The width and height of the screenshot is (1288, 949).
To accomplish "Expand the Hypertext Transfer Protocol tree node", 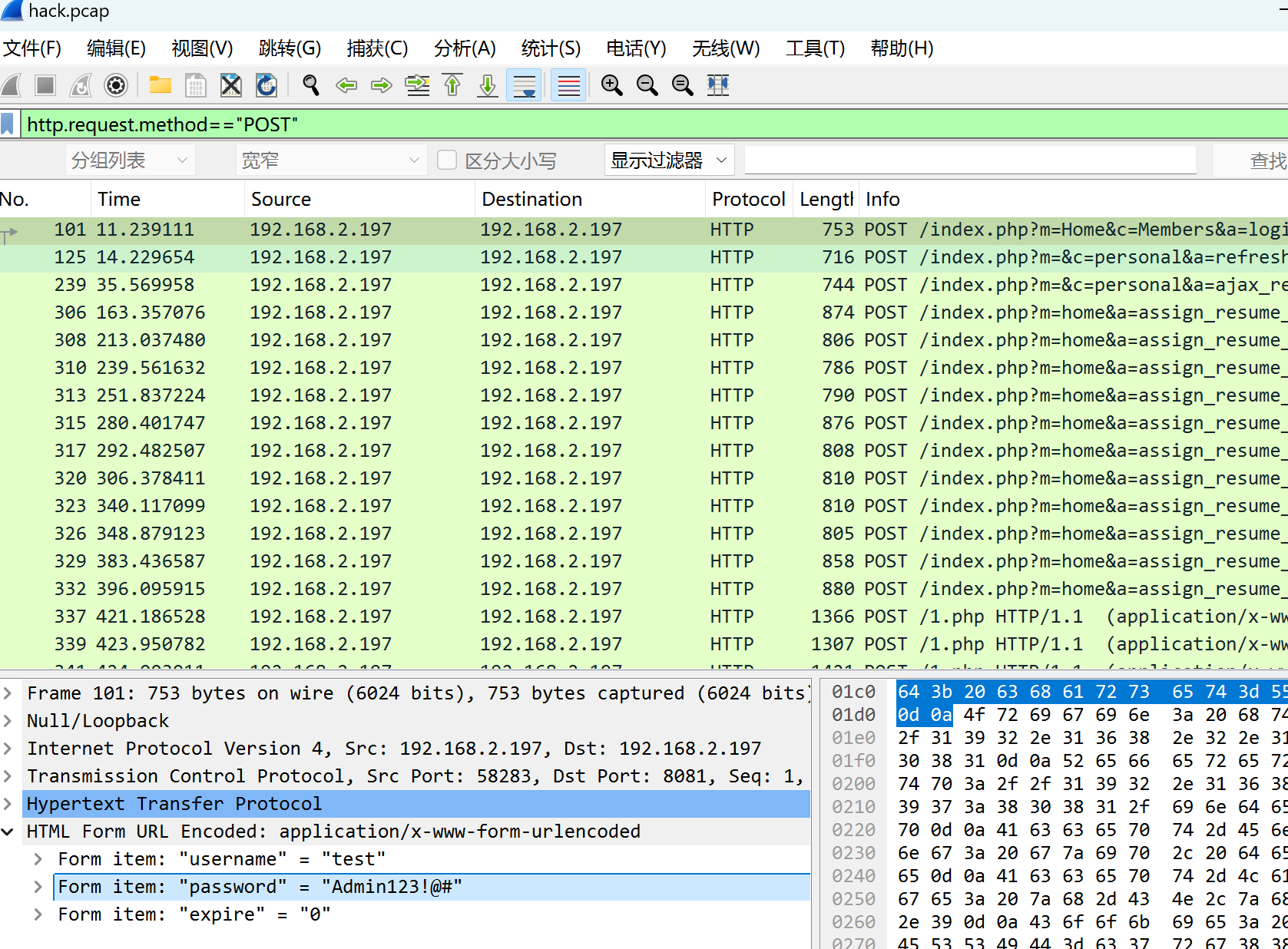I will [8, 804].
